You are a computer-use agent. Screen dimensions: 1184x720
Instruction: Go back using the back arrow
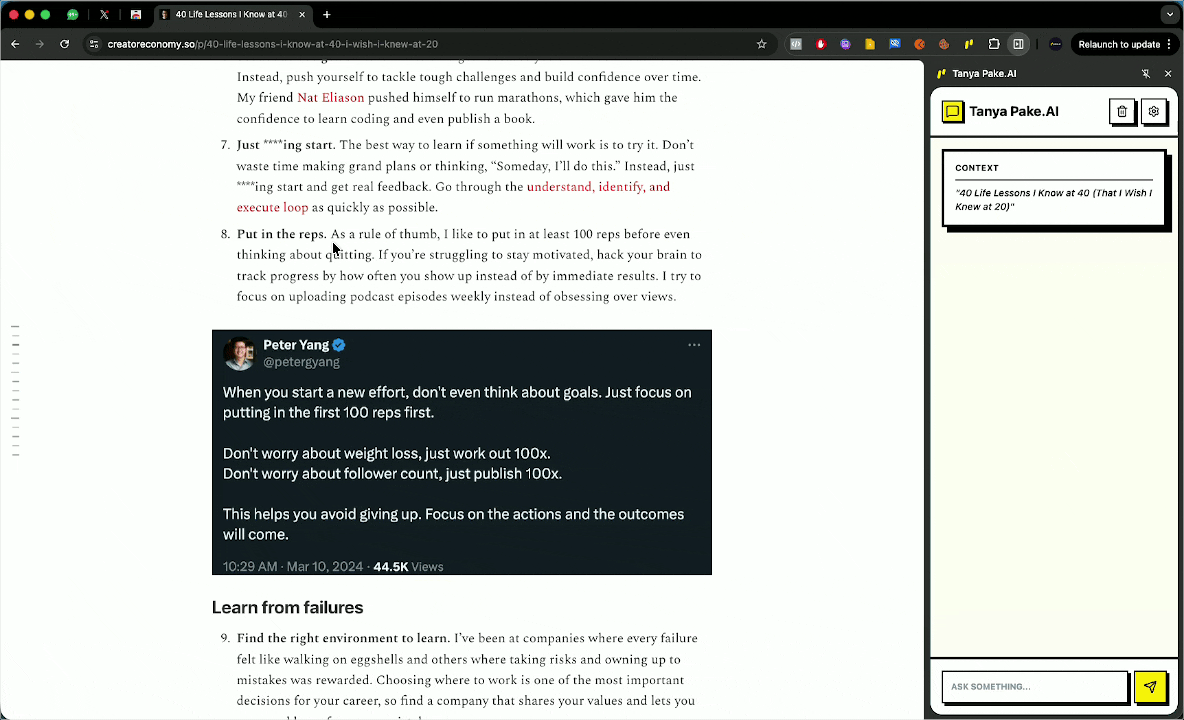pos(16,44)
